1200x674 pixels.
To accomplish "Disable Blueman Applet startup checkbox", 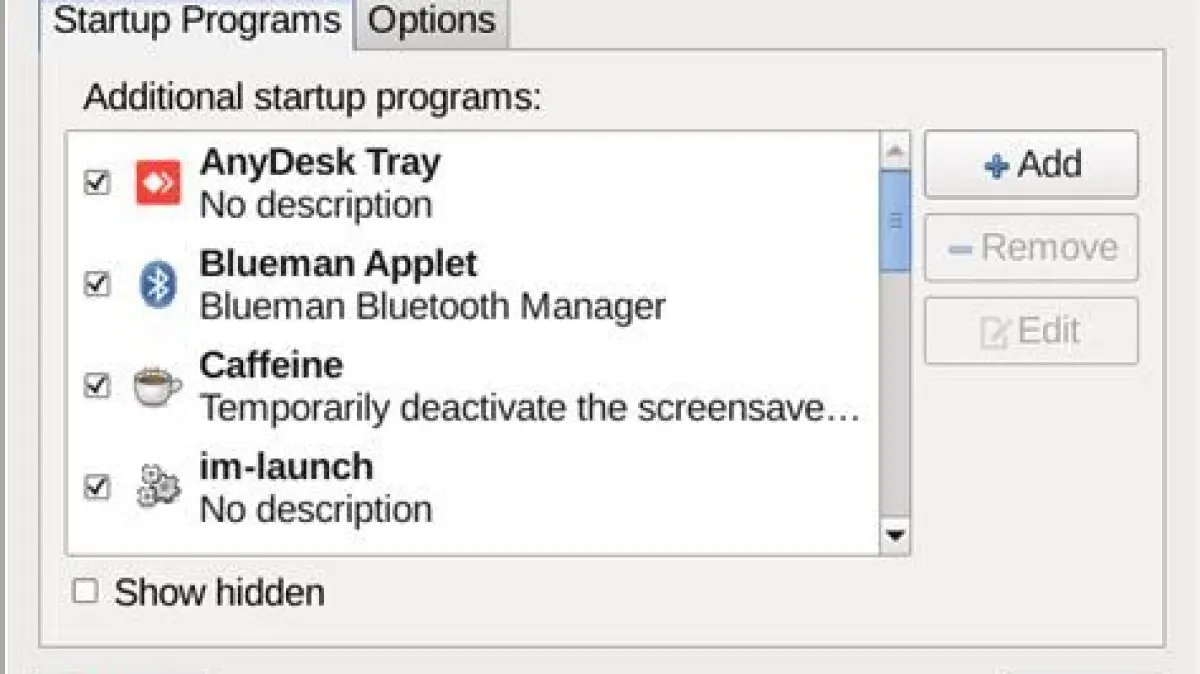I will (x=96, y=285).
